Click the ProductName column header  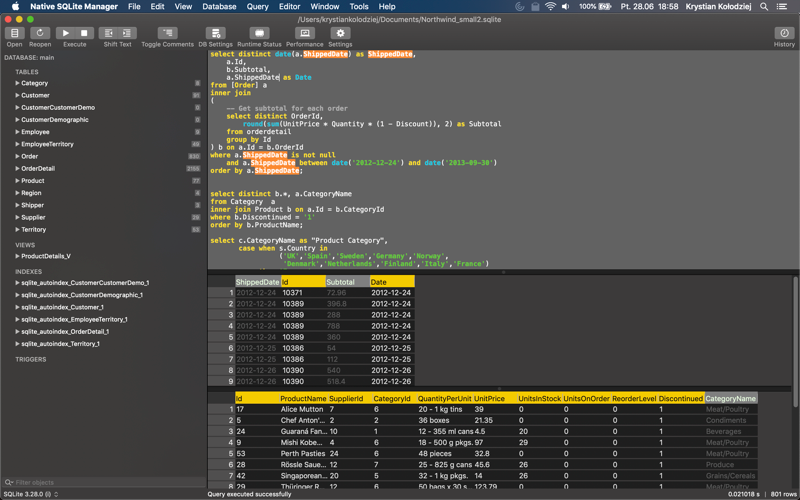(x=302, y=398)
